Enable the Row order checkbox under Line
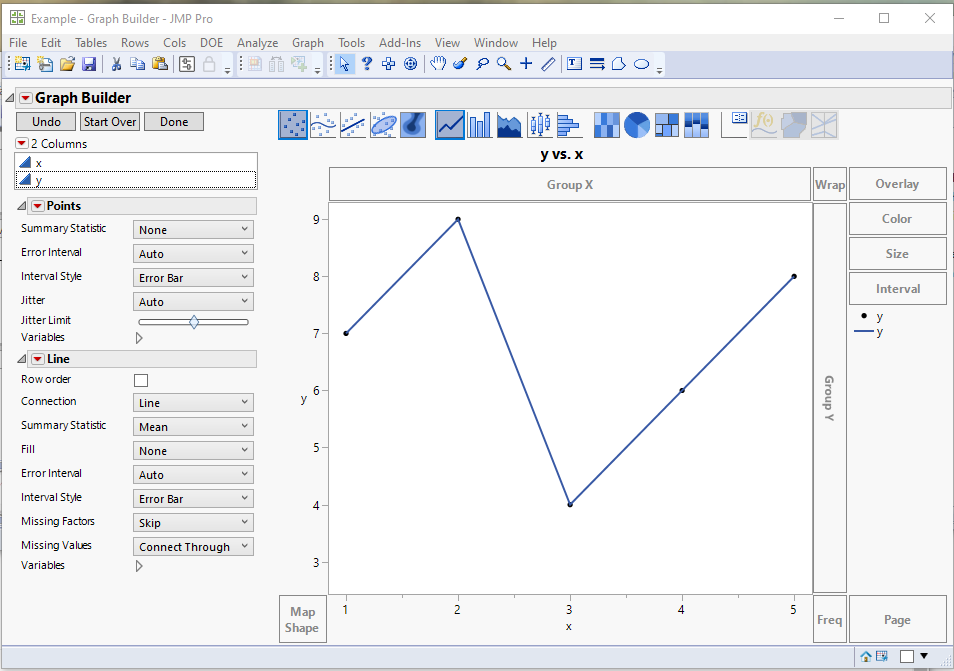 pos(139,380)
